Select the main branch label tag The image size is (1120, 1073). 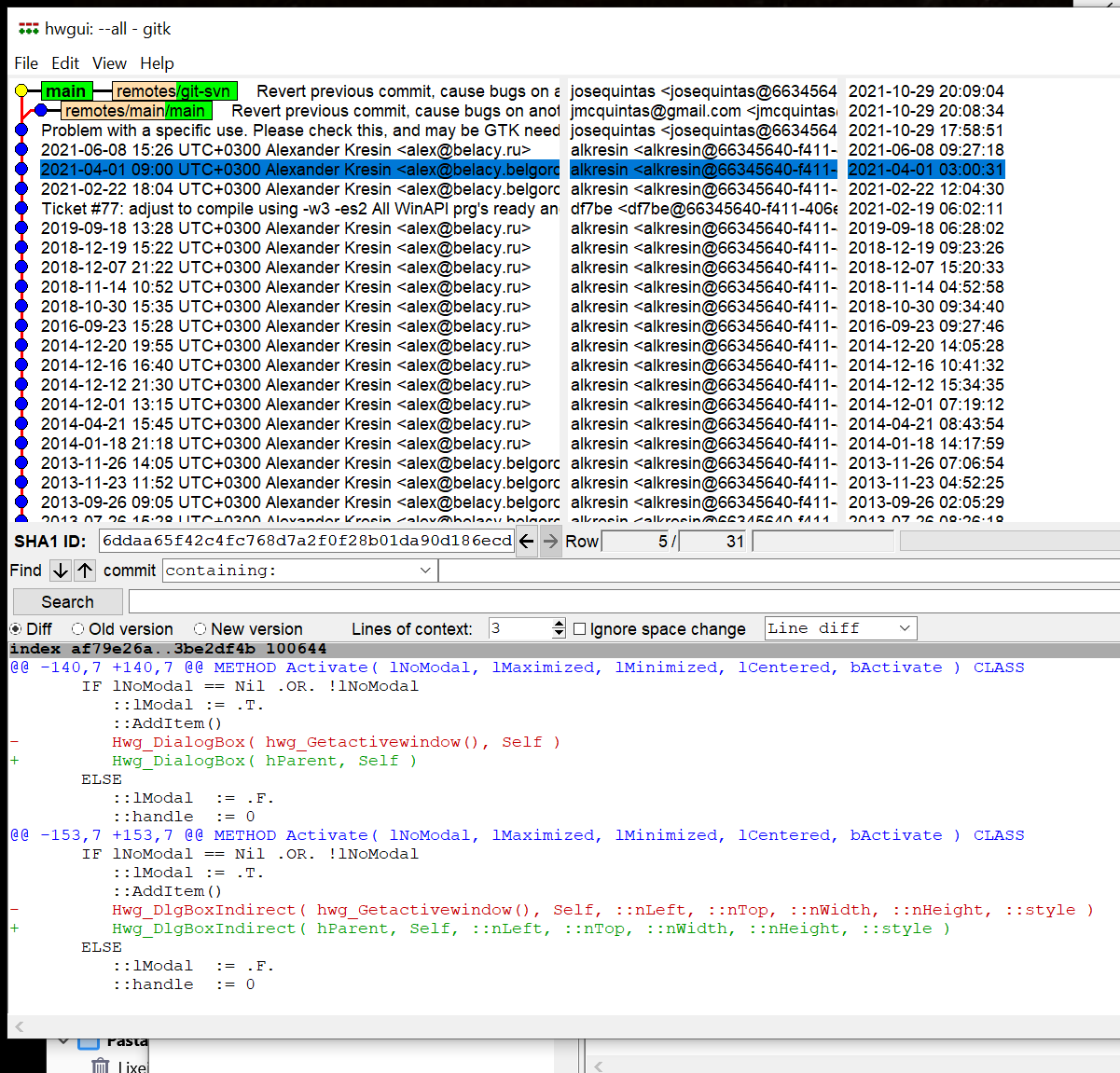point(66,91)
